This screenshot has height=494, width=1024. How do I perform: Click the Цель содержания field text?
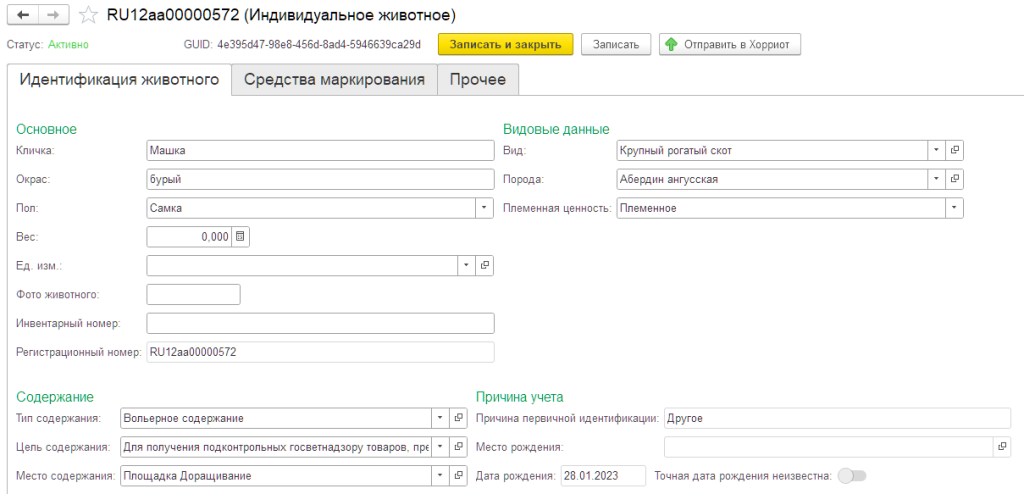coord(276,447)
